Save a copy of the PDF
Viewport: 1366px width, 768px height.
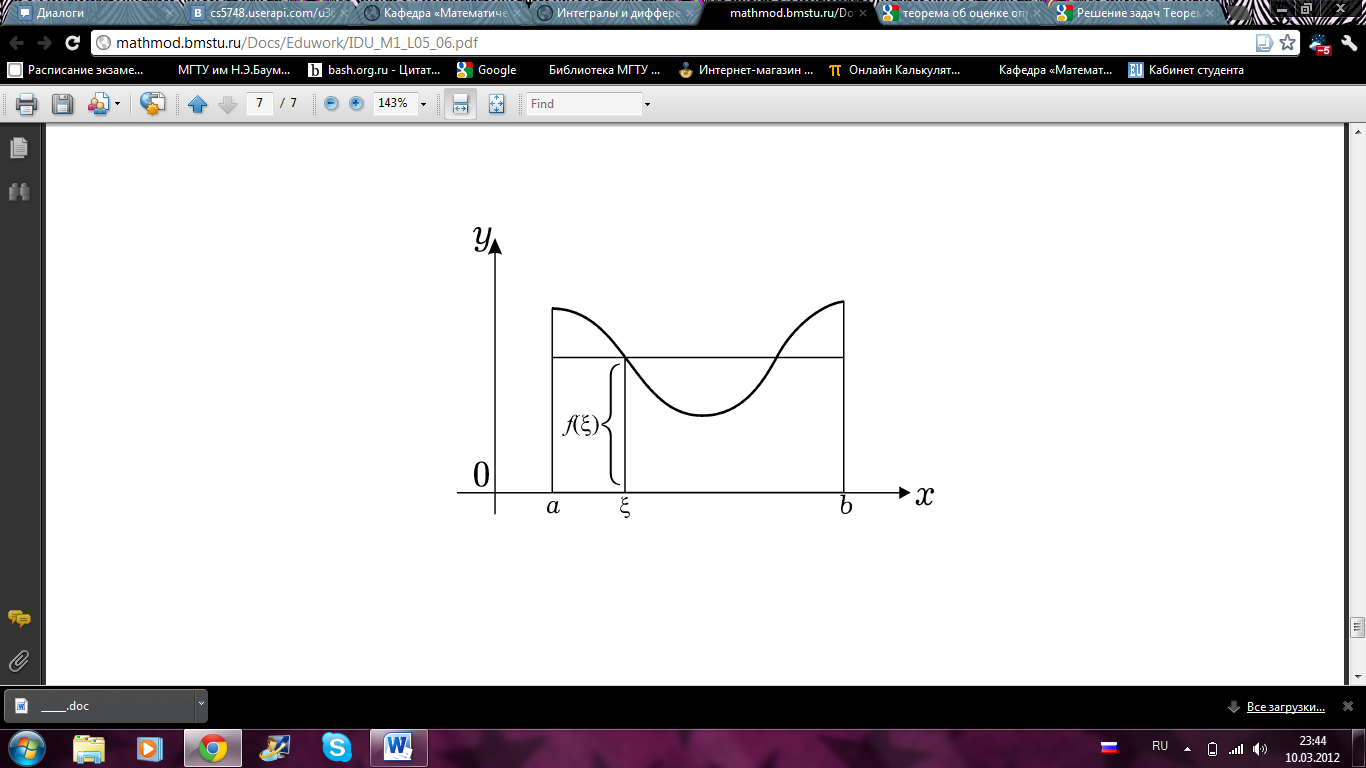[62, 104]
